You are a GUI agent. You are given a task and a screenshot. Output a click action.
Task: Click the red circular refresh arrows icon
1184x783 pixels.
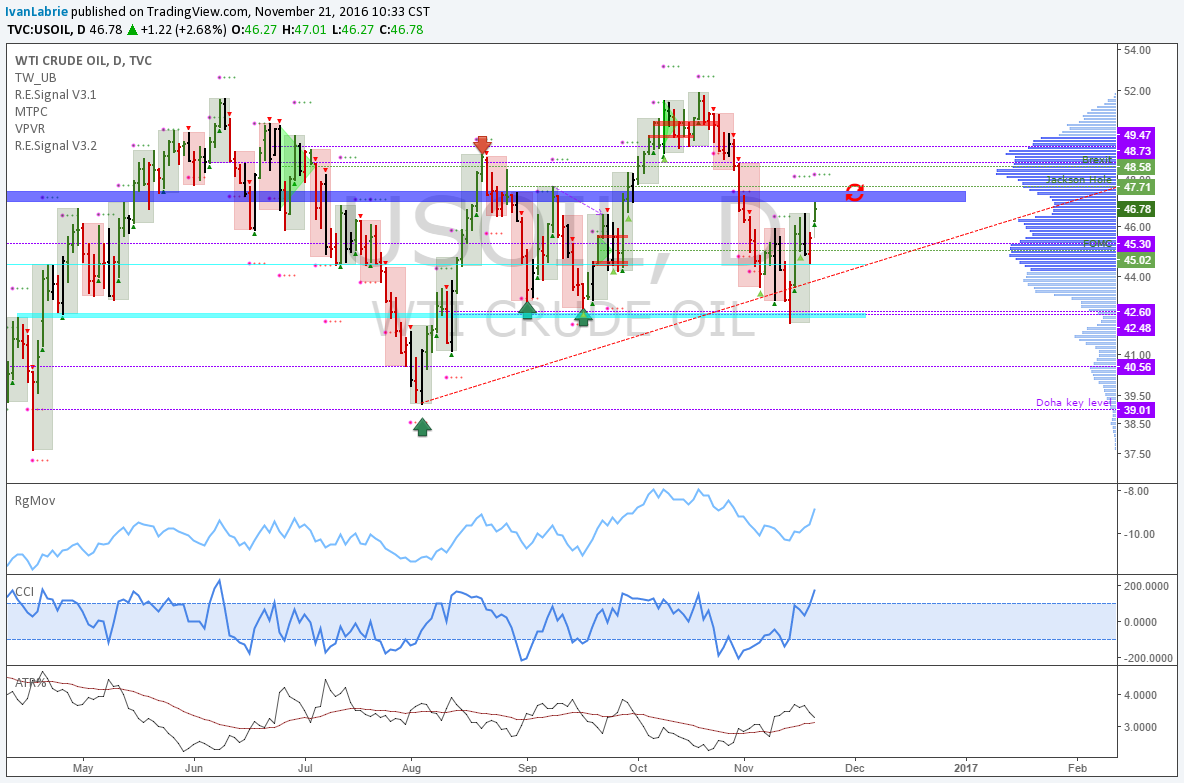pyautogui.click(x=854, y=193)
